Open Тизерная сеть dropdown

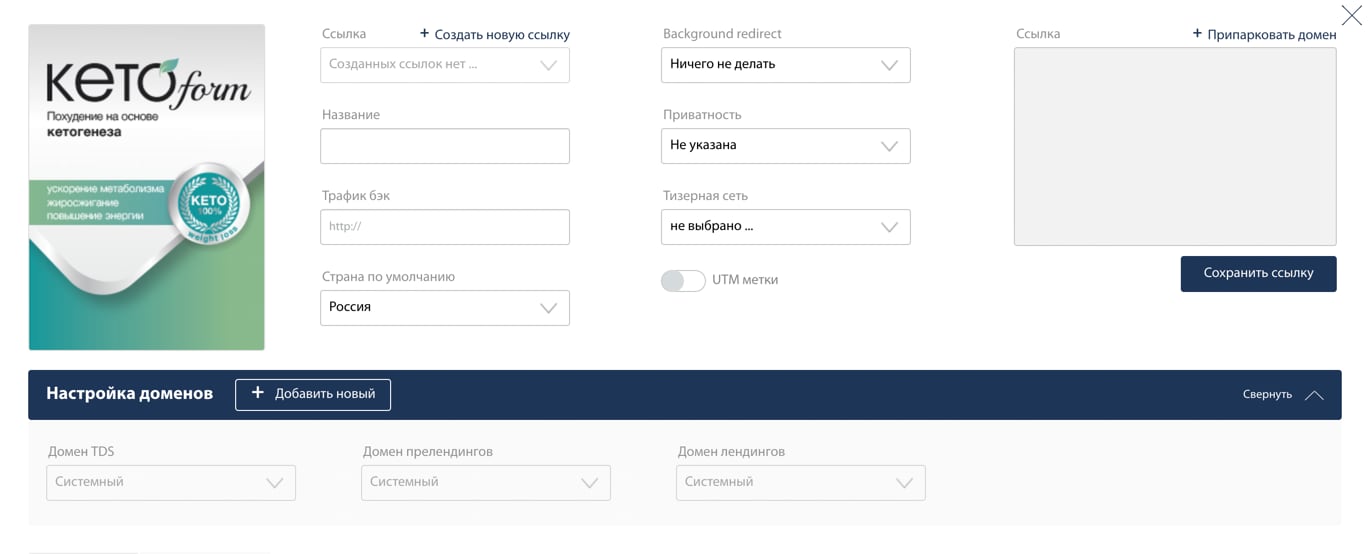click(x=785, y=227)
